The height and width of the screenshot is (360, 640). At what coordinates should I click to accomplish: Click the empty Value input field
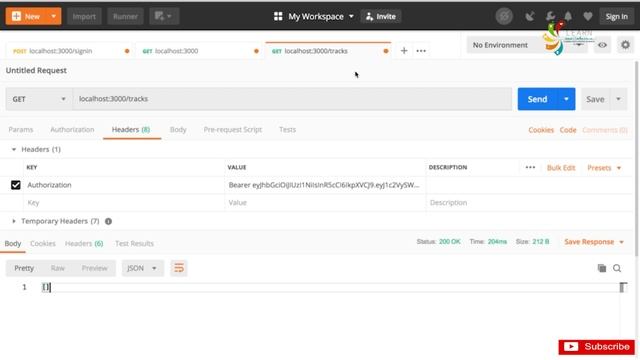(x=325, y=202)
